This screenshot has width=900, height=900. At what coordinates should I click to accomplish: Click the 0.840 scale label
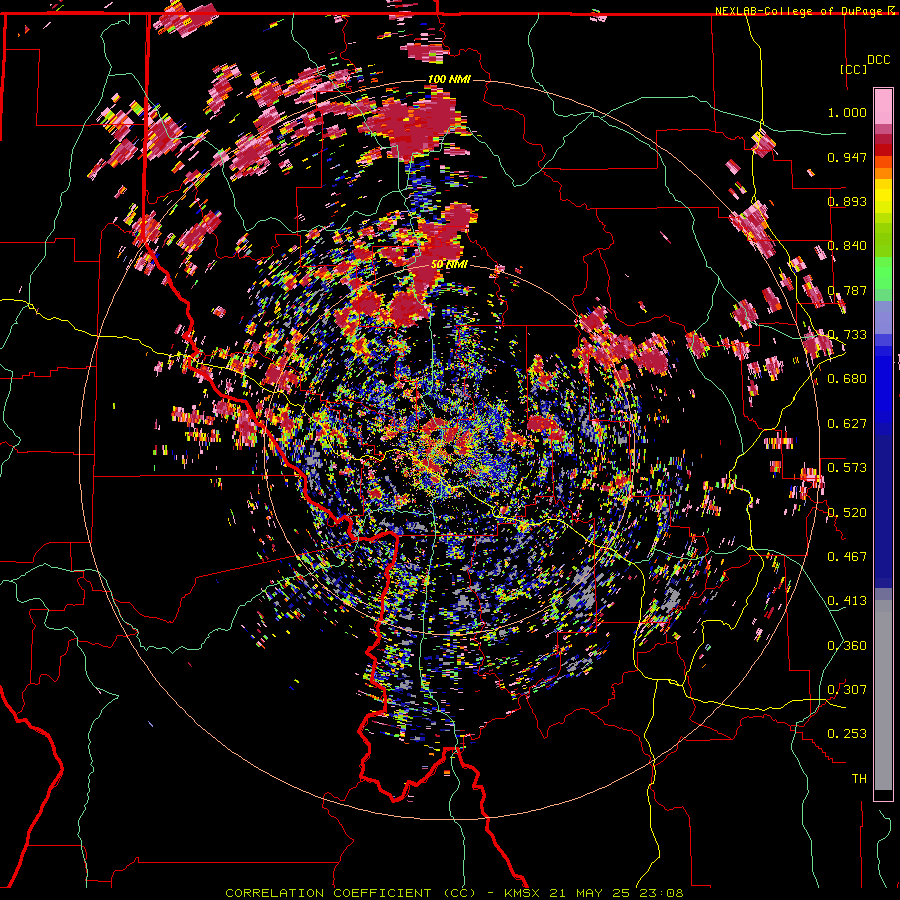pos(847,246)
